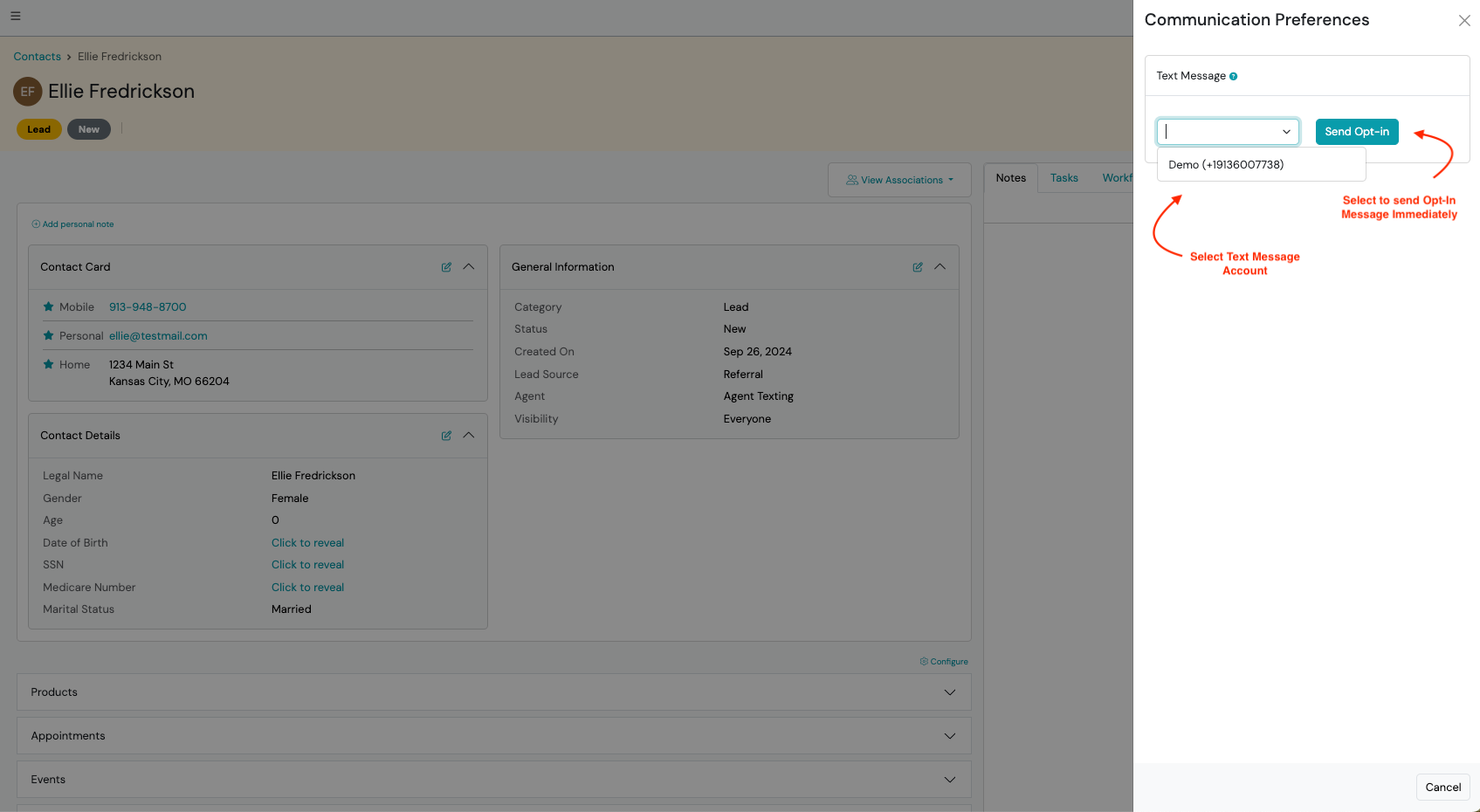Click email ellie@testmail.com
The image size is (1480, 812).
click(158, 336)
